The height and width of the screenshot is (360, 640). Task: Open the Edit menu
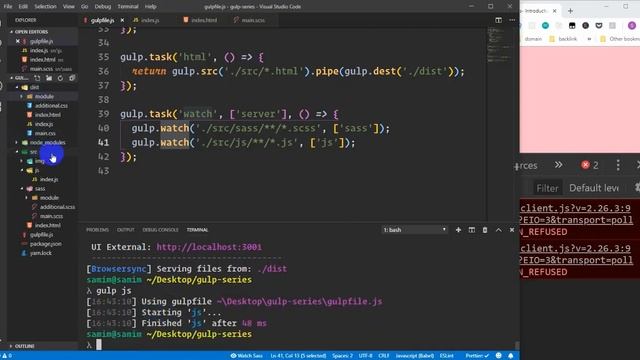click(23, 7)
